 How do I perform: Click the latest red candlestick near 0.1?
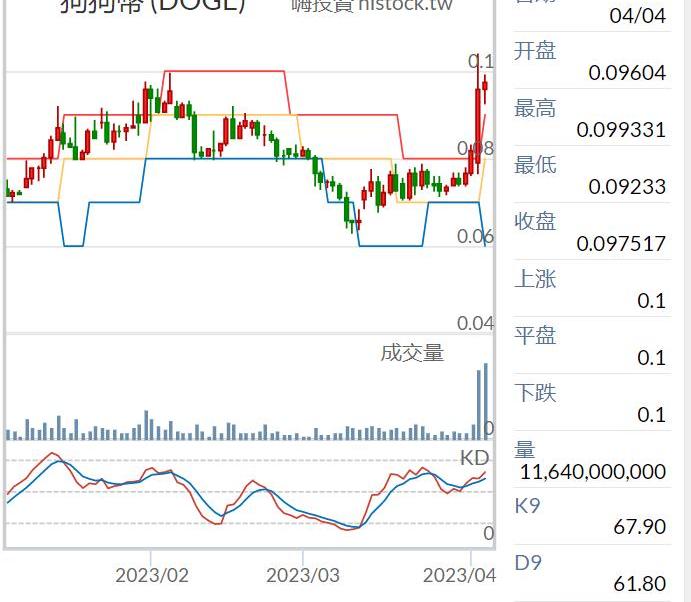point(485,87)
